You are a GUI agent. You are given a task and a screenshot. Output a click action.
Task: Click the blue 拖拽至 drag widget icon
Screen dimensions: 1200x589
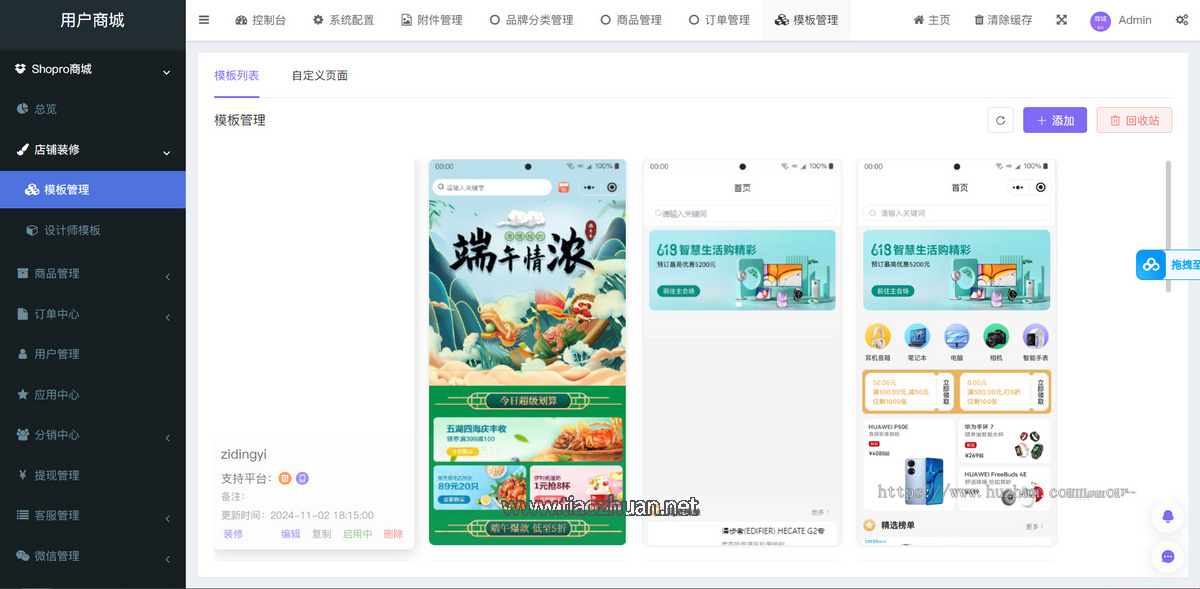(x=1152, y=264)
